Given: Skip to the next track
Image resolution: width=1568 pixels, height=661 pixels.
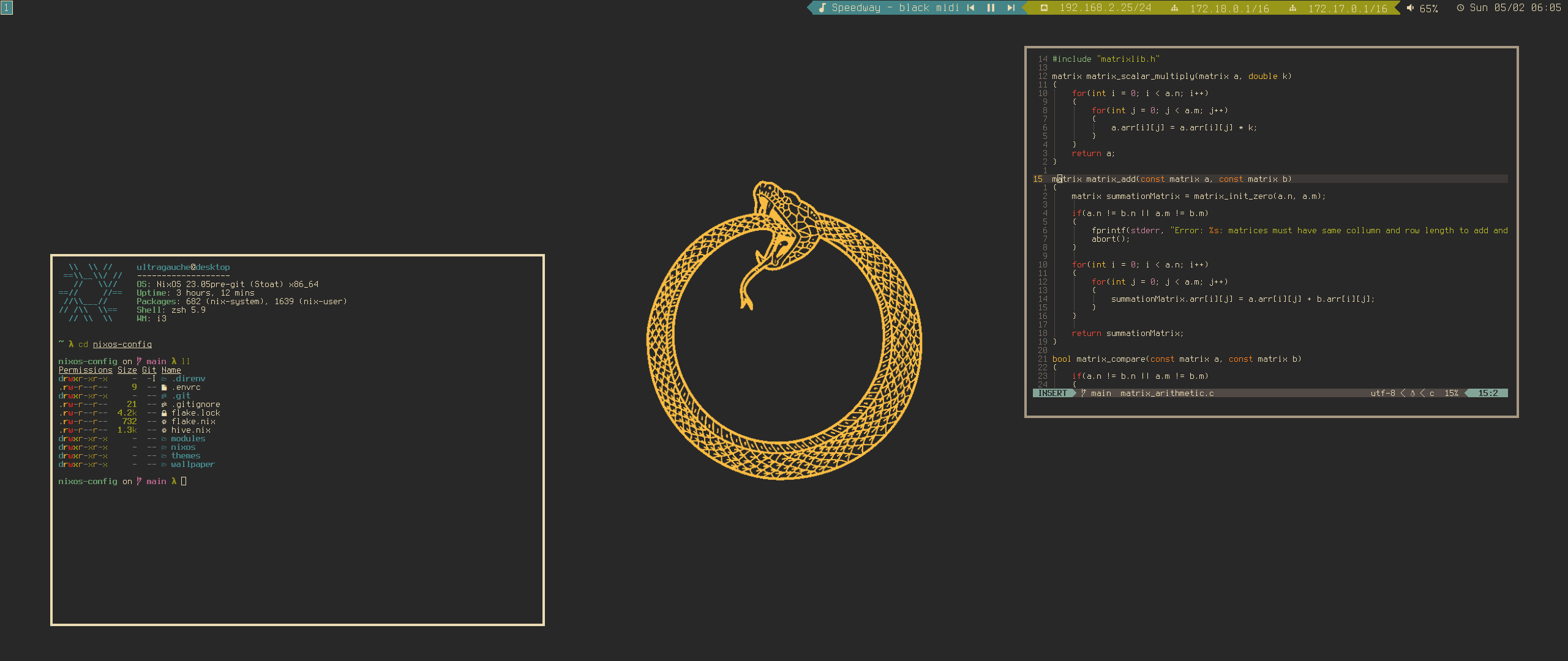Looking at the screenshot, I should (1011, 8).
